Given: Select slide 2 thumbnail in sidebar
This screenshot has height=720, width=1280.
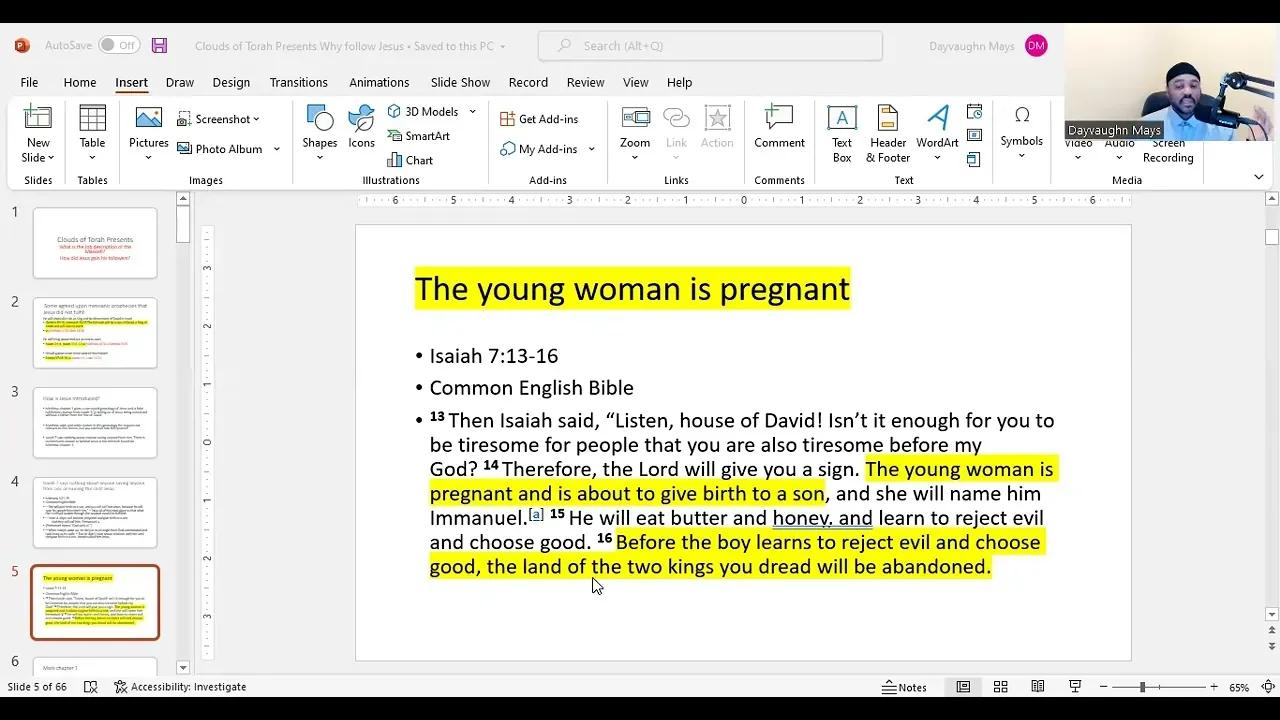Looking at the screenshot, I should coord(95,332).
